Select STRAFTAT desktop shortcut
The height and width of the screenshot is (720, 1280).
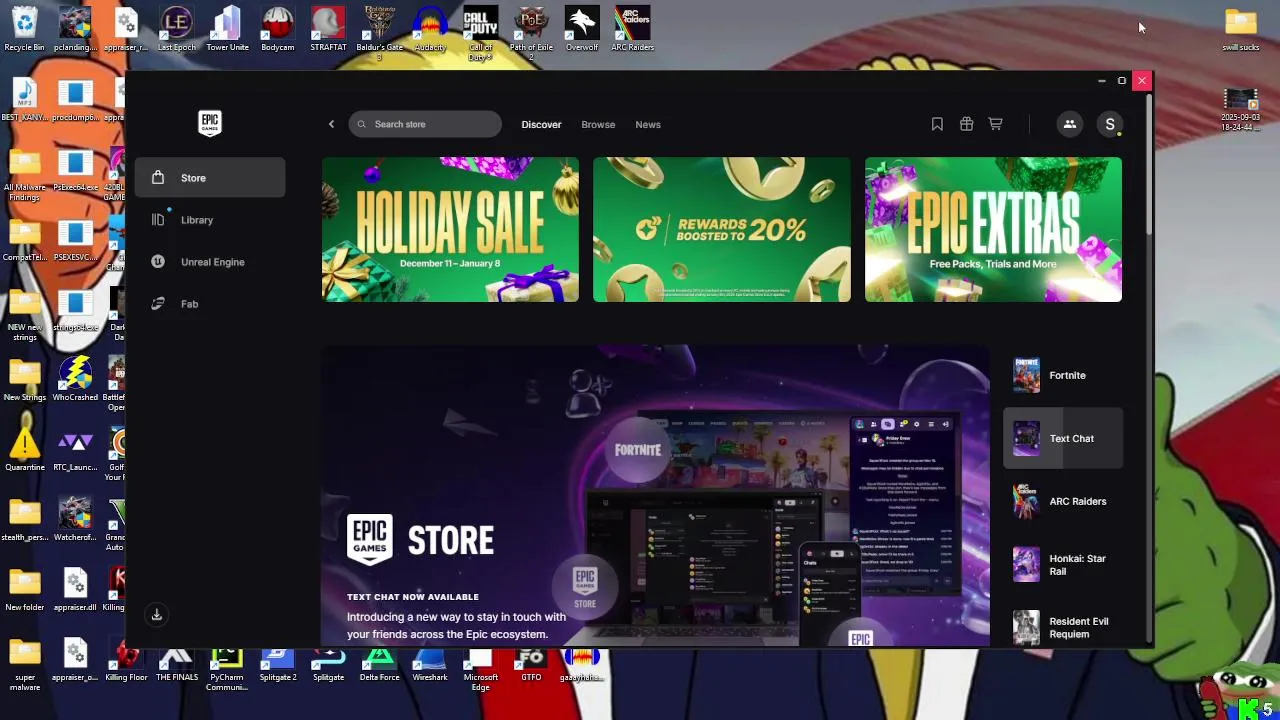[x=328, y=28]
